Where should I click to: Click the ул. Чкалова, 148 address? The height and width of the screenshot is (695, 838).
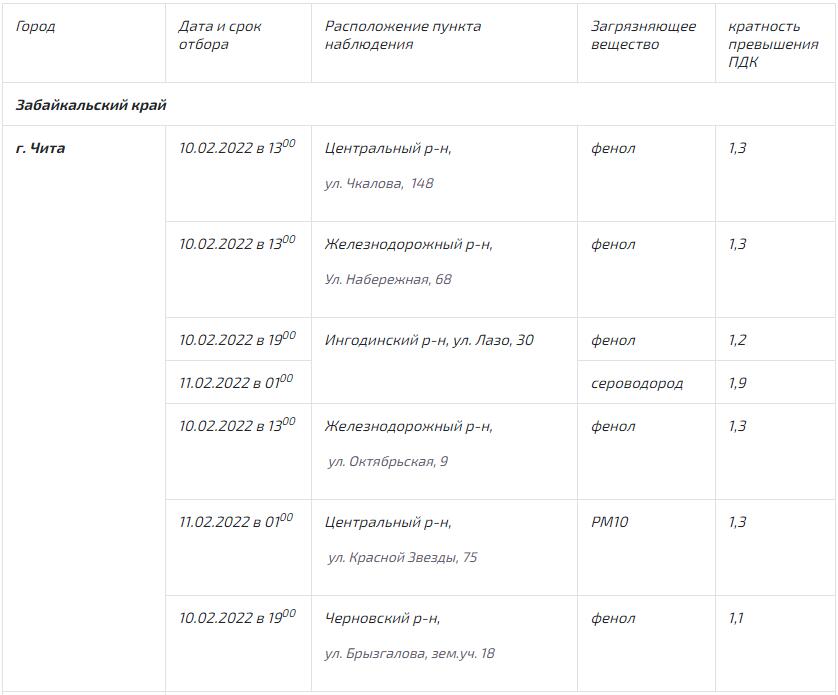(379, 184)
